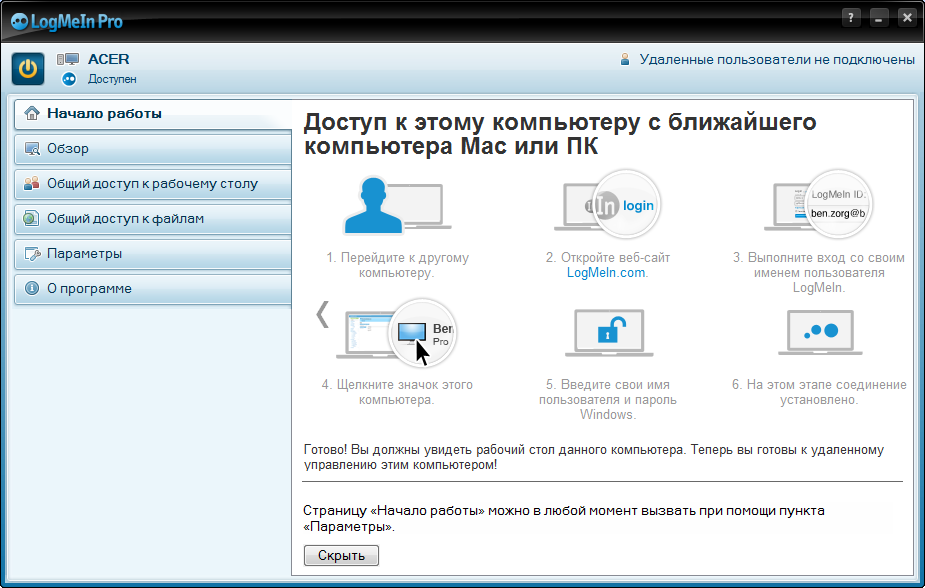Click the step 4 computer icon illustration
925x588 pixels.
[396, 333]
